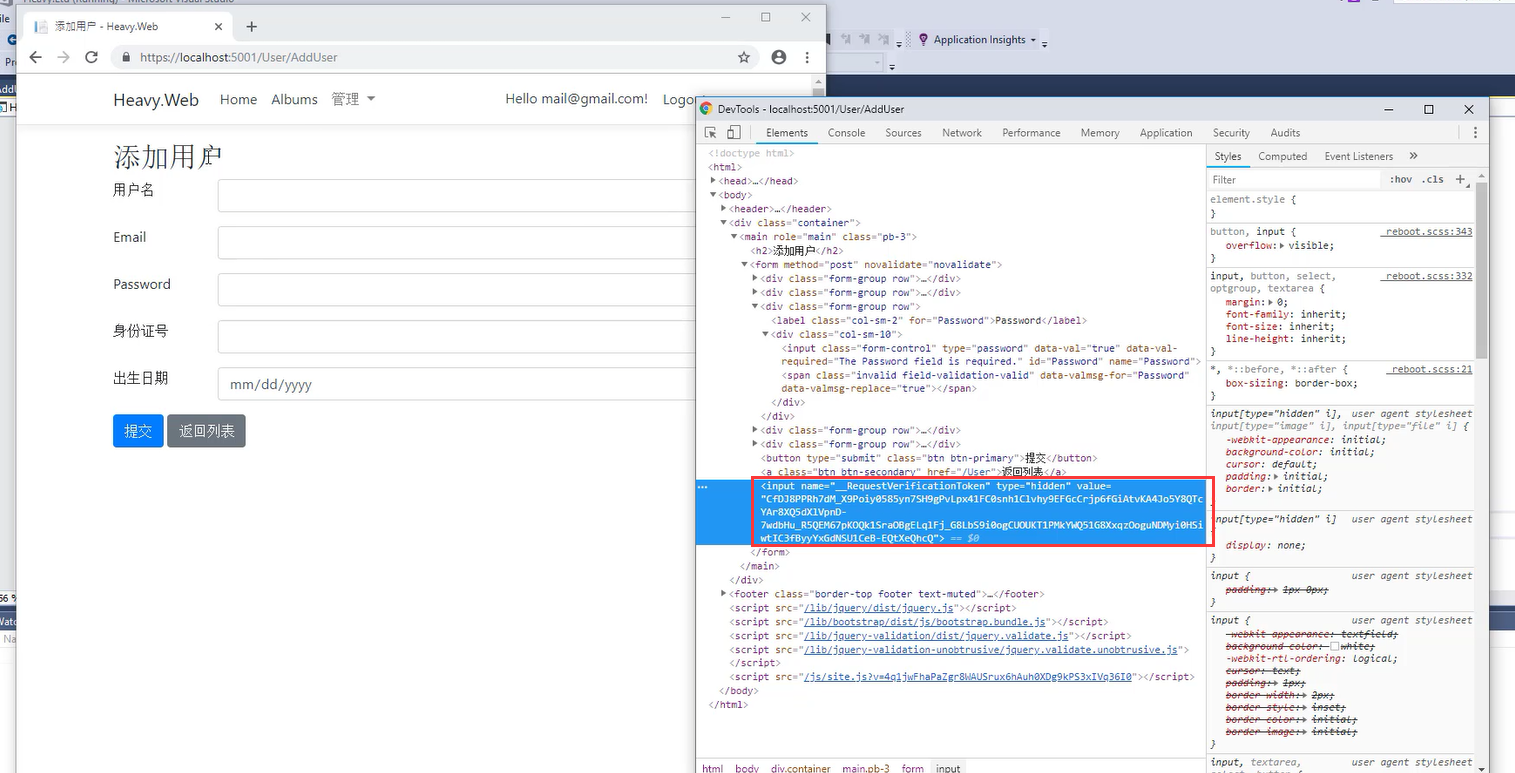Click the Heavy.Web brand link
Screen dimensions: 1515x773
pyautogui.click(x=156, y=100)
